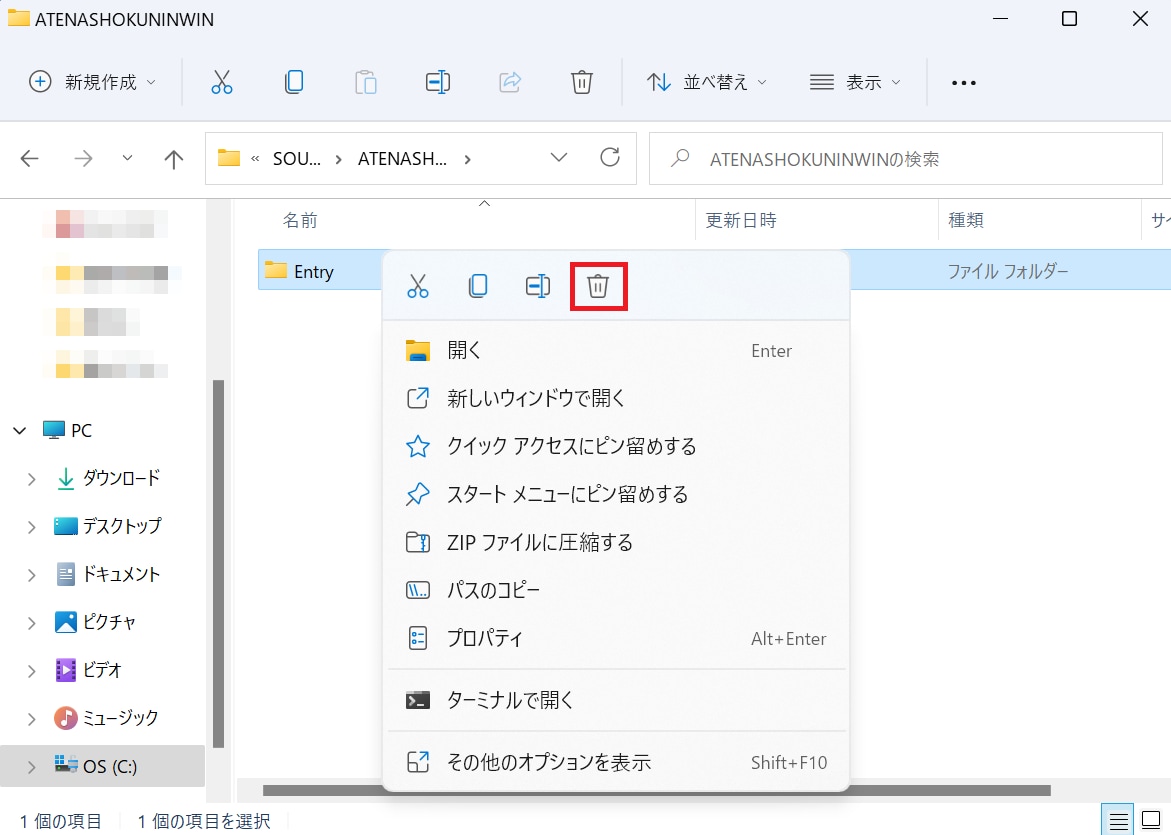Image resolution: width=1171 pixels, height=835 pixels.
Task: Click the Rename icon in the context menu
Action: coord(538,286)
